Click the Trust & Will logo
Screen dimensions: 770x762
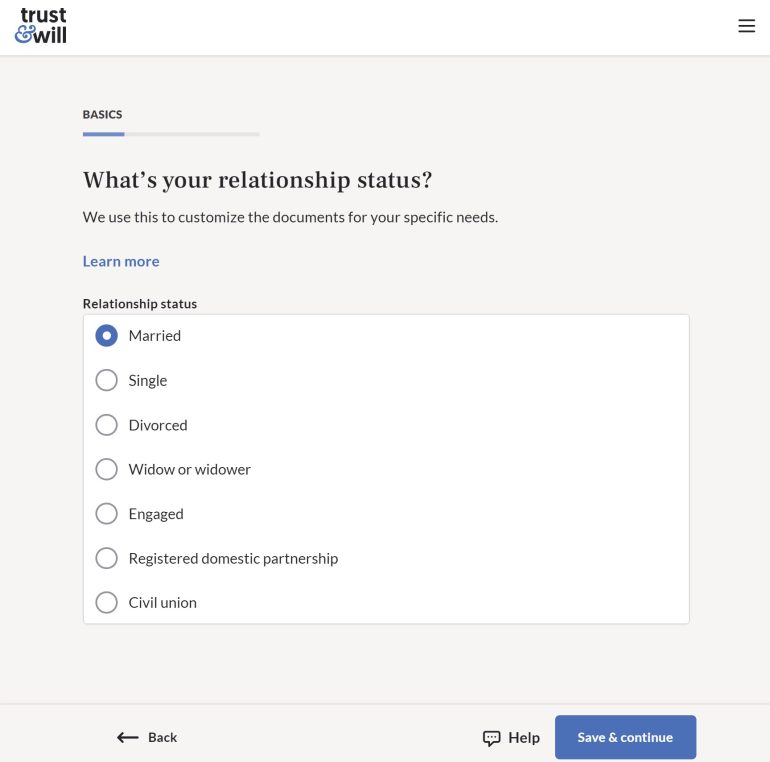(x=41, y=26)
